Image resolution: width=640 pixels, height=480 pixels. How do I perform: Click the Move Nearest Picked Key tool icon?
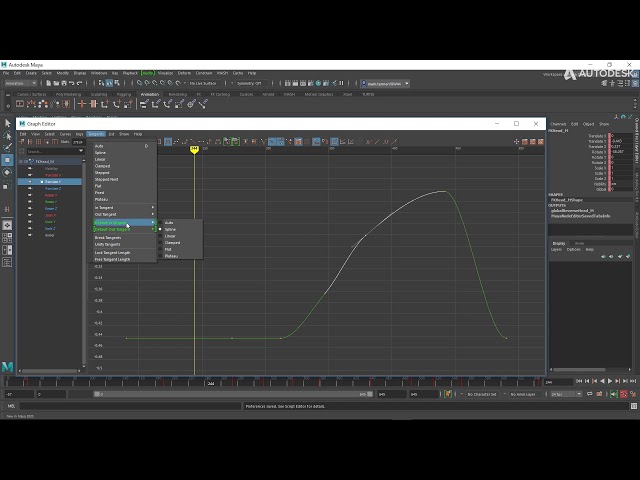[22, 142]
